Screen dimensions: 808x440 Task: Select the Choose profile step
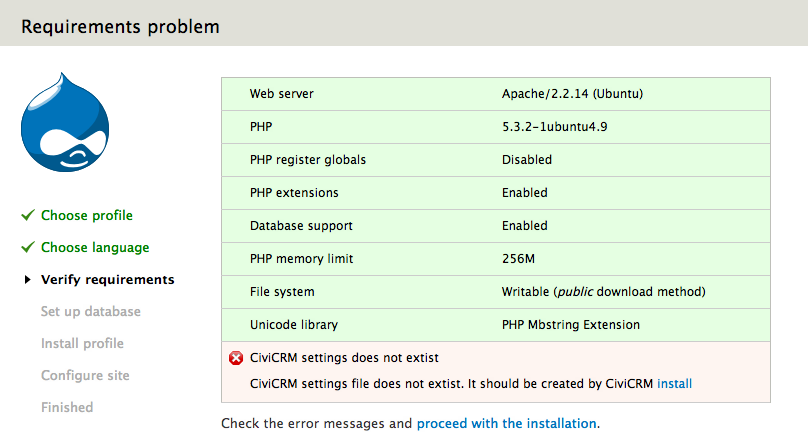pos(87,216)
